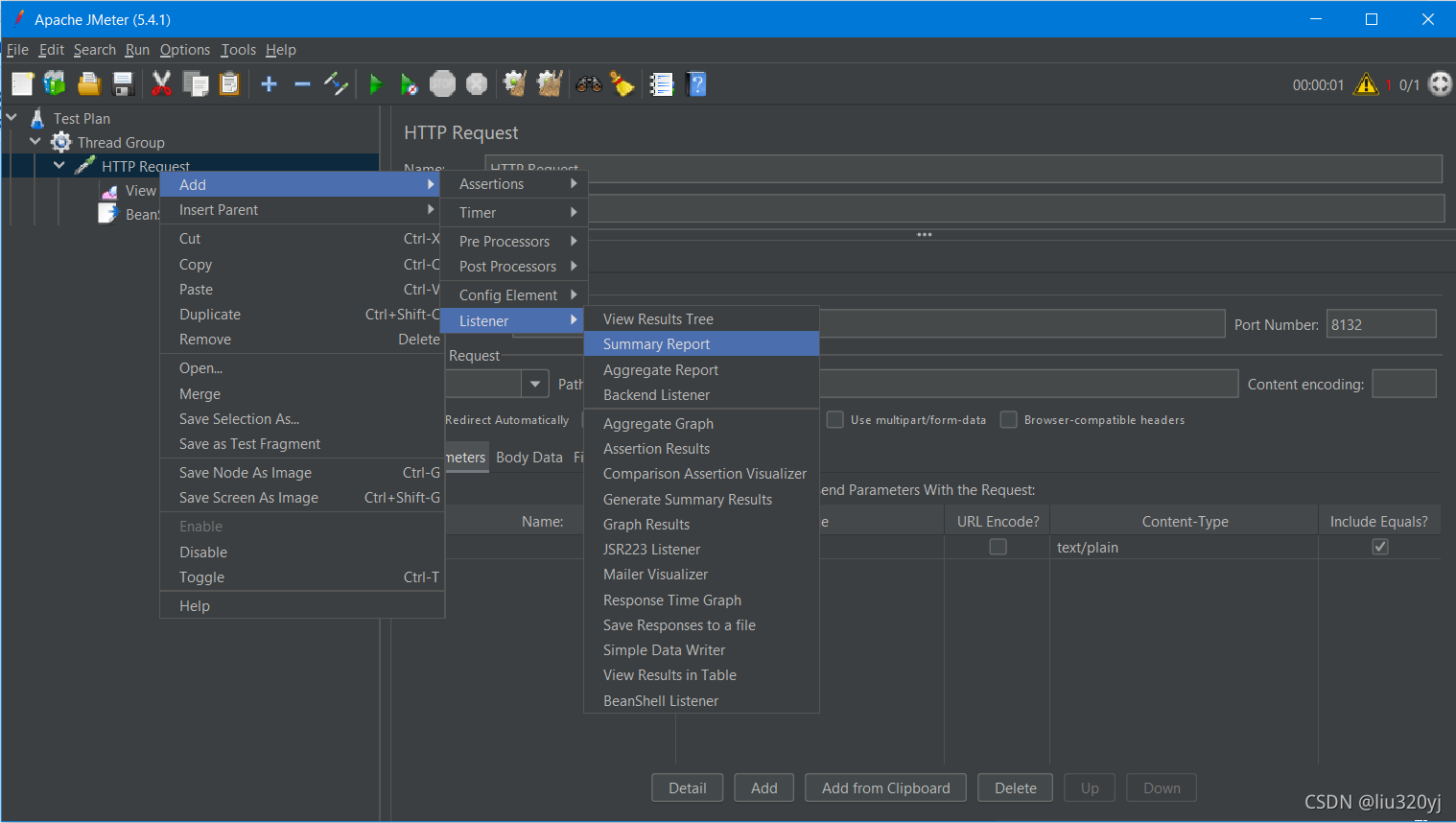Toggle Use multipart/form-data checkbox
1456x823 pixels.
click(834, 419)
